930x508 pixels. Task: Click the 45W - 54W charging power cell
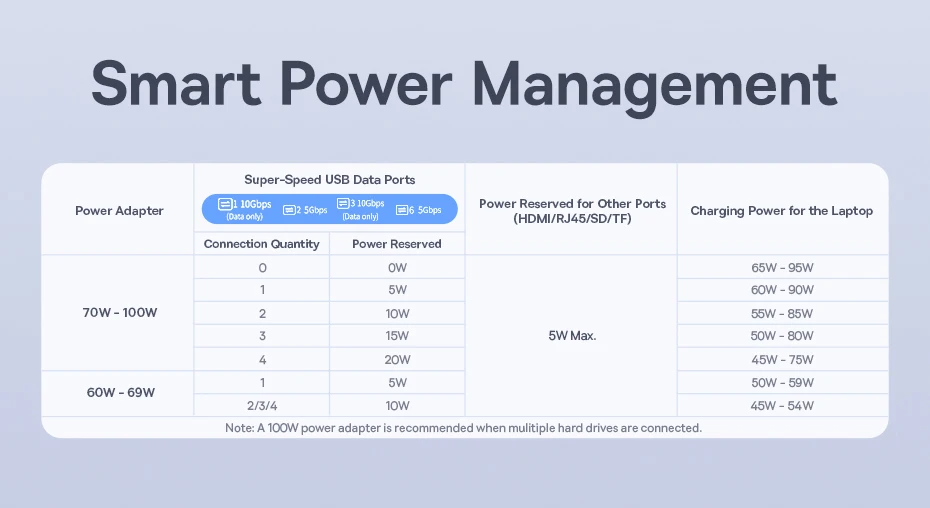pyautogui.click(x=782, y=406)
